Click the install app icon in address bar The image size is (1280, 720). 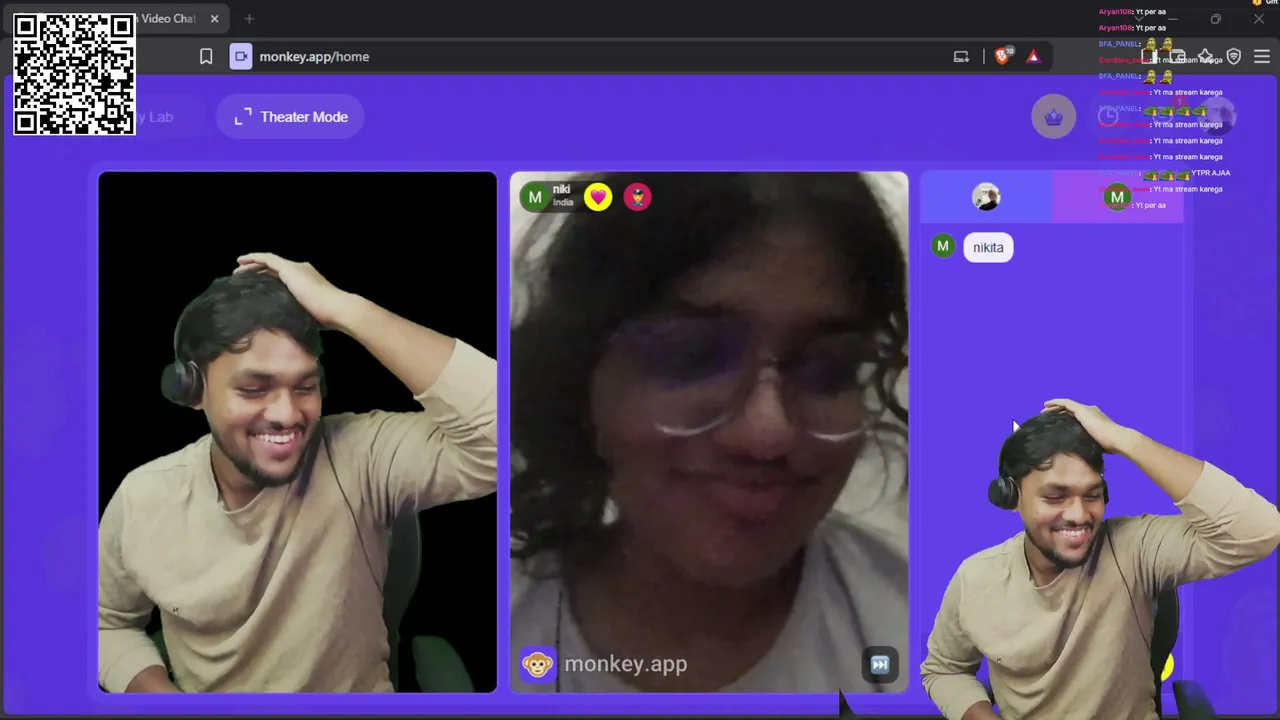point(961,57)
